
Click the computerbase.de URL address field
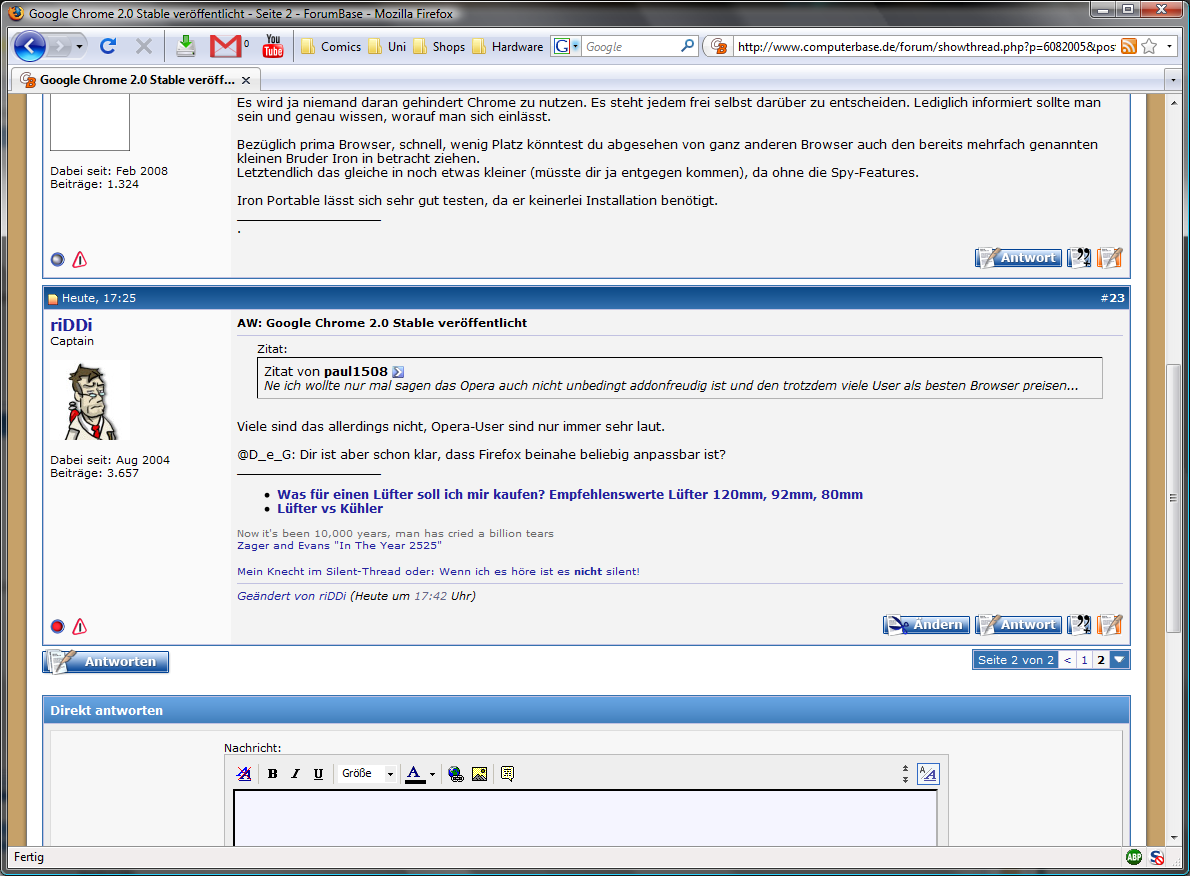(926, 46)
